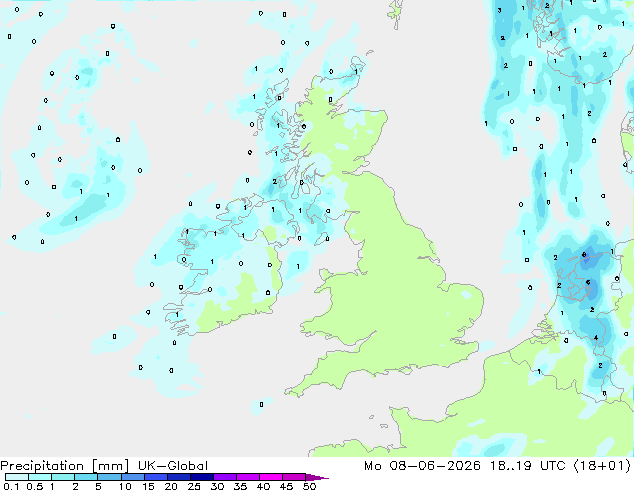Click the 45–50 mm legend color swatch
This screenshot has width=634, height=490.
point(294,477)
